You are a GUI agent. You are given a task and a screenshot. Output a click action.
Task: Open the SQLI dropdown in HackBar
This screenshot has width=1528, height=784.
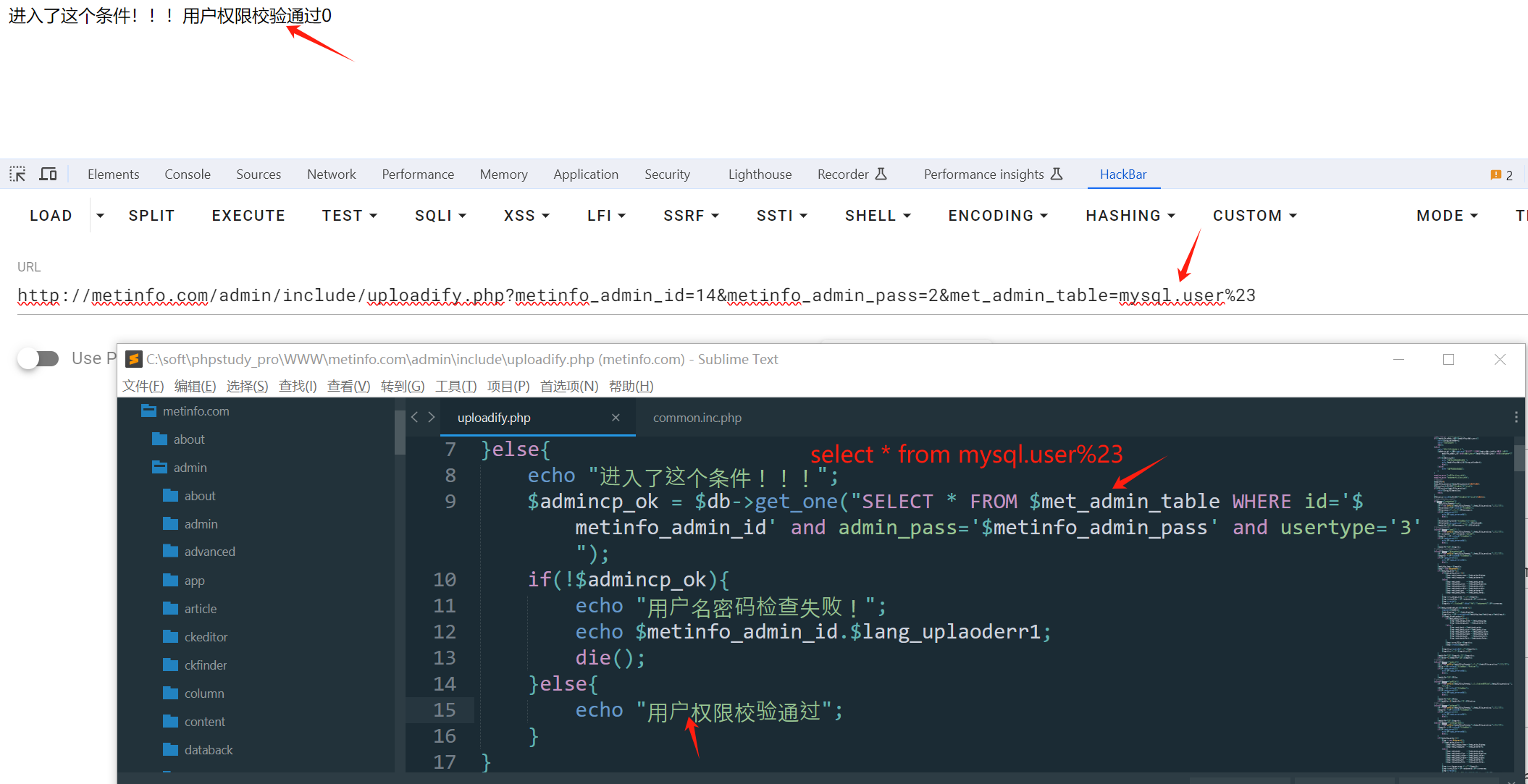[x=440, y=216]
